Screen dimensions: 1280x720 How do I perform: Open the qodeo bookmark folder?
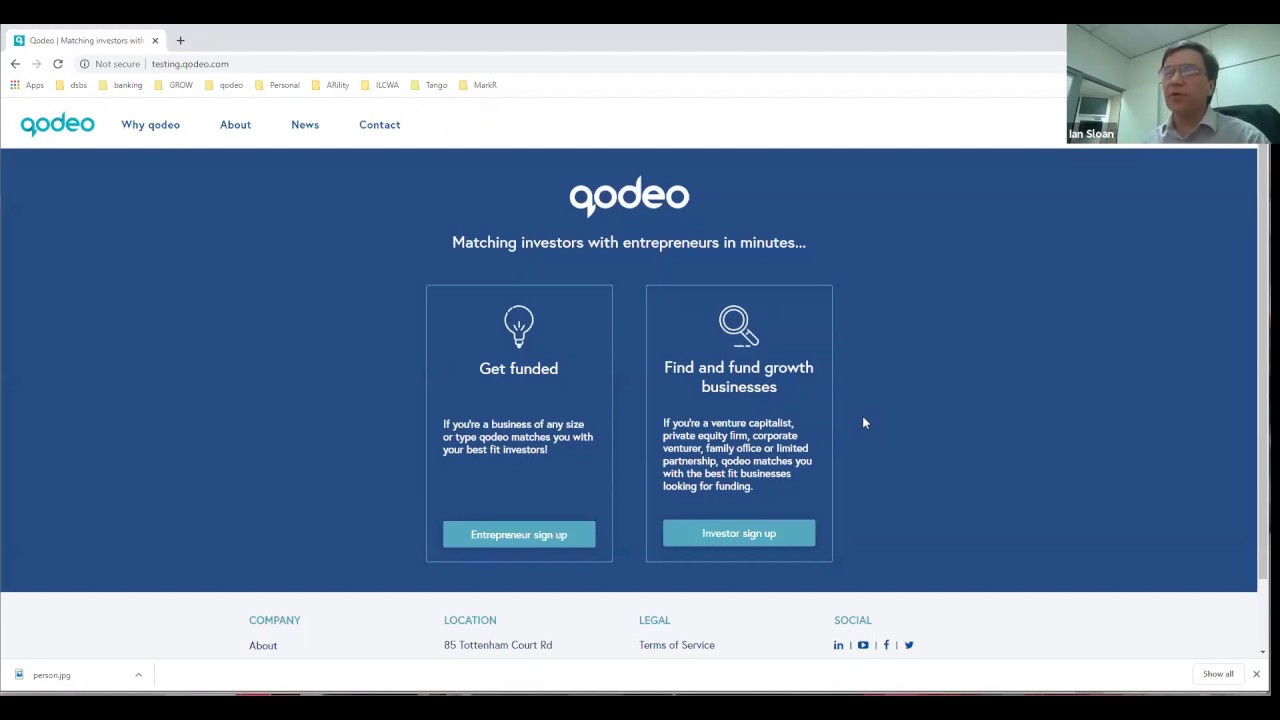pos(224,85)
